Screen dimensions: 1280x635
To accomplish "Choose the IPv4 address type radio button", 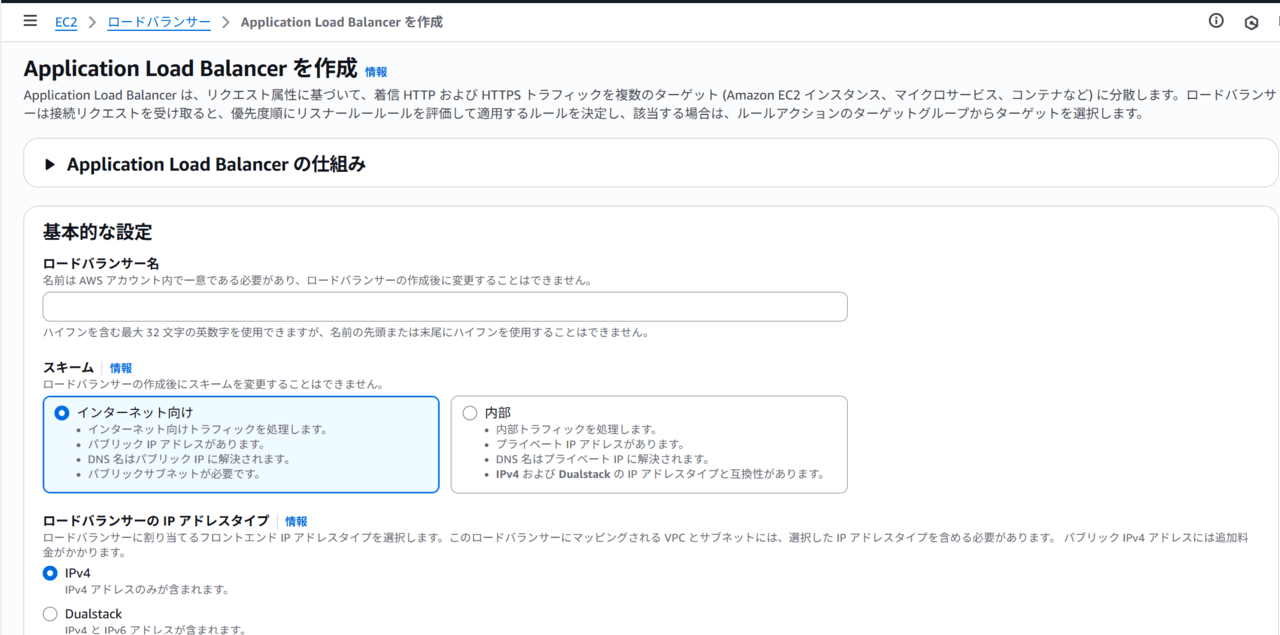I will [x=50, y=573].
